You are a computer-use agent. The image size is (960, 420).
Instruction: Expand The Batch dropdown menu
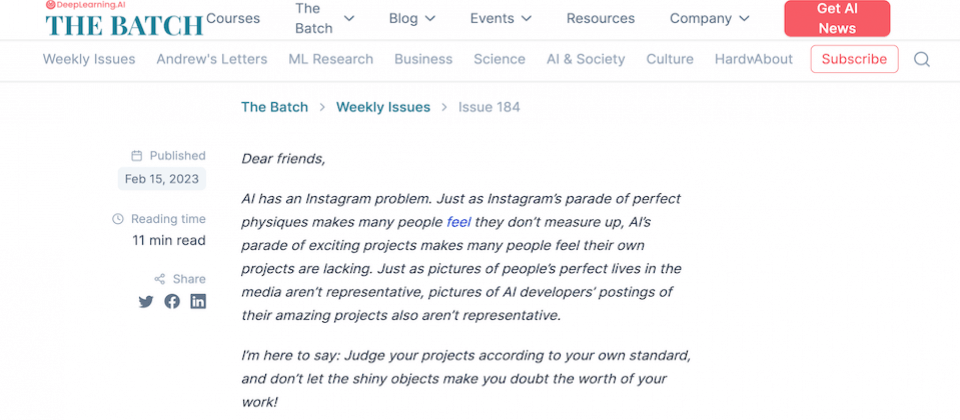point(324,18)
